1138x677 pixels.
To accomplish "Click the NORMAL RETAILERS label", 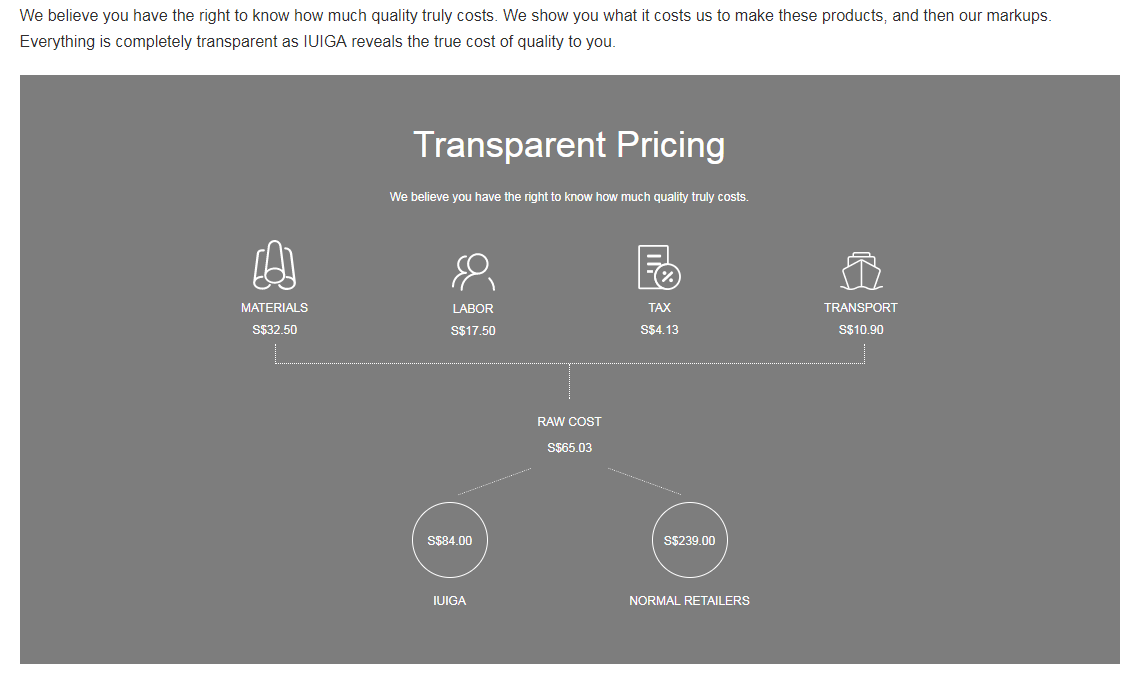I will tap(689, 601).
